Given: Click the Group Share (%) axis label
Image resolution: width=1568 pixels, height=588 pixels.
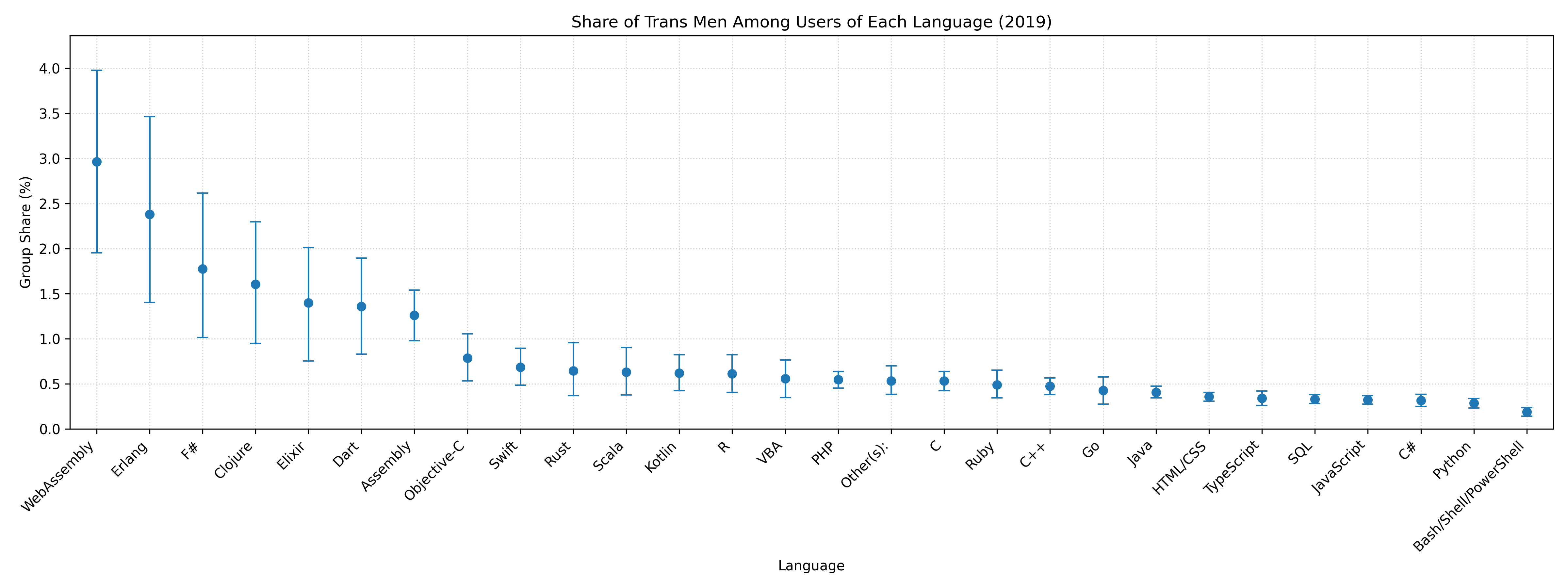Looking at the screenshot, I should [x=25, y=233].
